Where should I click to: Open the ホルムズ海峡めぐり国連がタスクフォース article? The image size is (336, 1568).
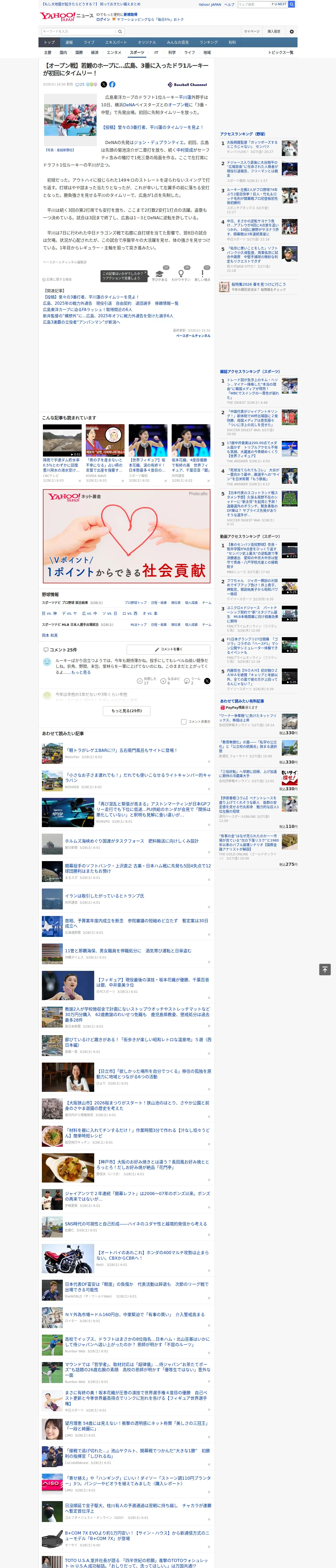click(x=132, y=841)
